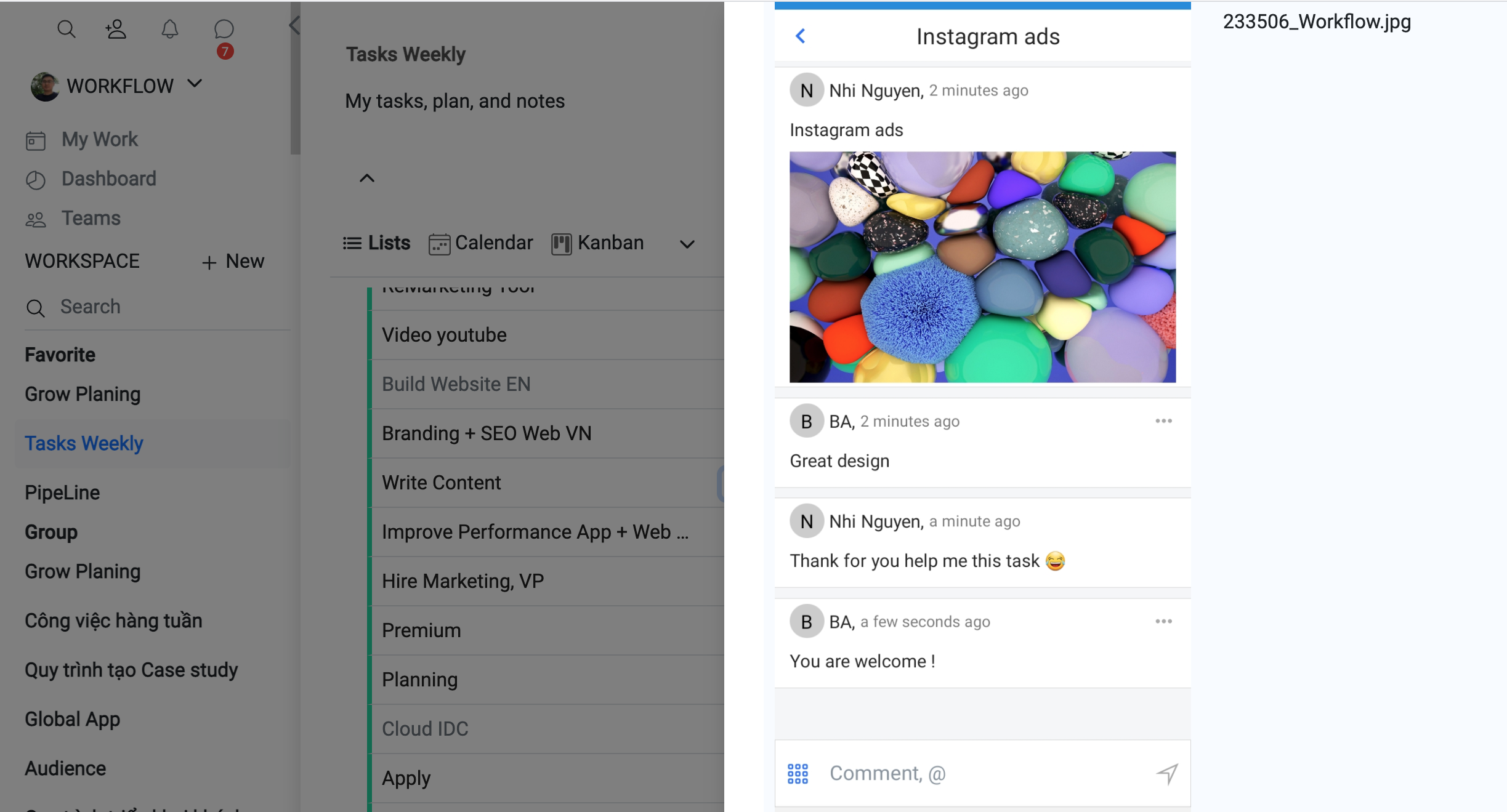This screenshot has width=1507, height=812.
Task: Open more options on BA's Great design comment
Action: click(1163, 421)
